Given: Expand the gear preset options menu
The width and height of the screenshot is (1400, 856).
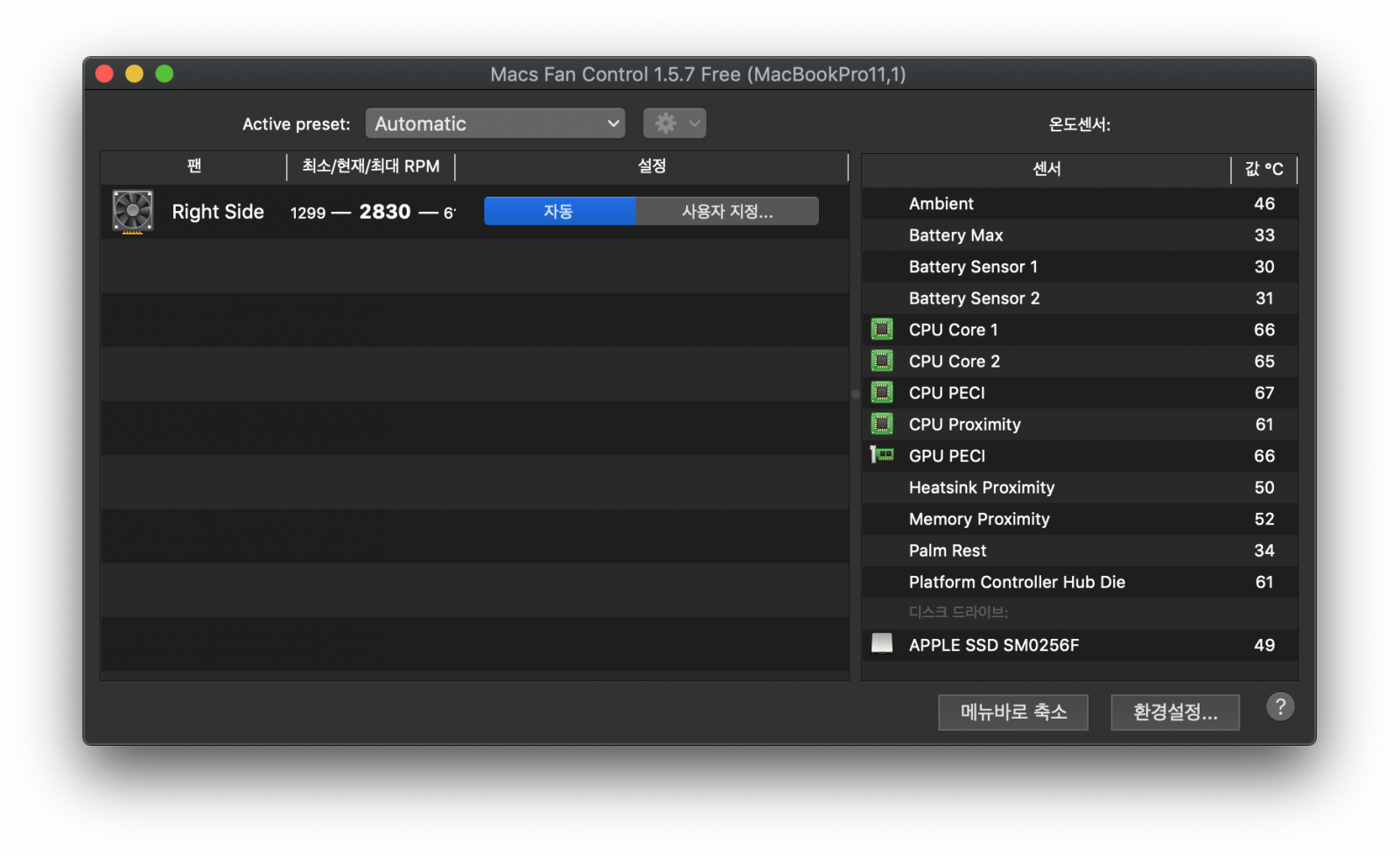Looking at the screenshot, I should click(675, 123).
